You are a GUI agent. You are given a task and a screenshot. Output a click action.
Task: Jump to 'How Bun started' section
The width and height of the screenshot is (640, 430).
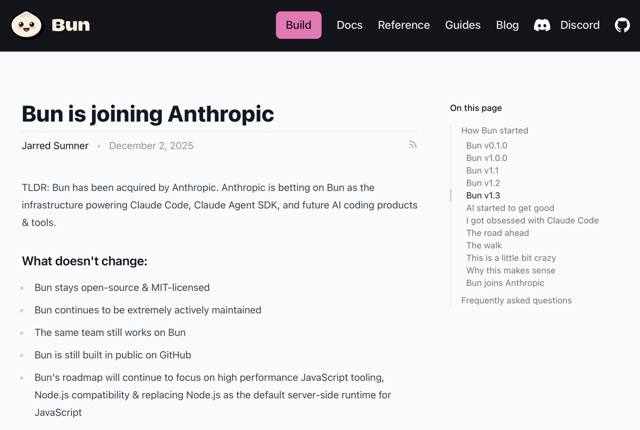pyautogui.click(x=494, y=130)
